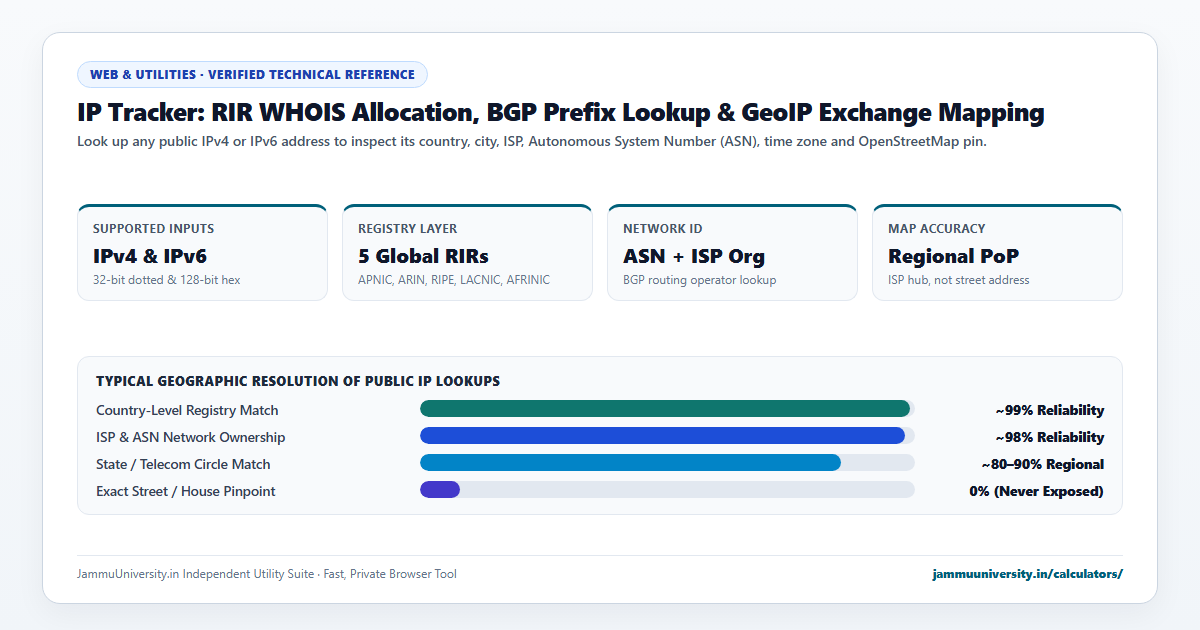Click the ASN + ISP Org heading
1200x630 pixels.
coord(694,256)
